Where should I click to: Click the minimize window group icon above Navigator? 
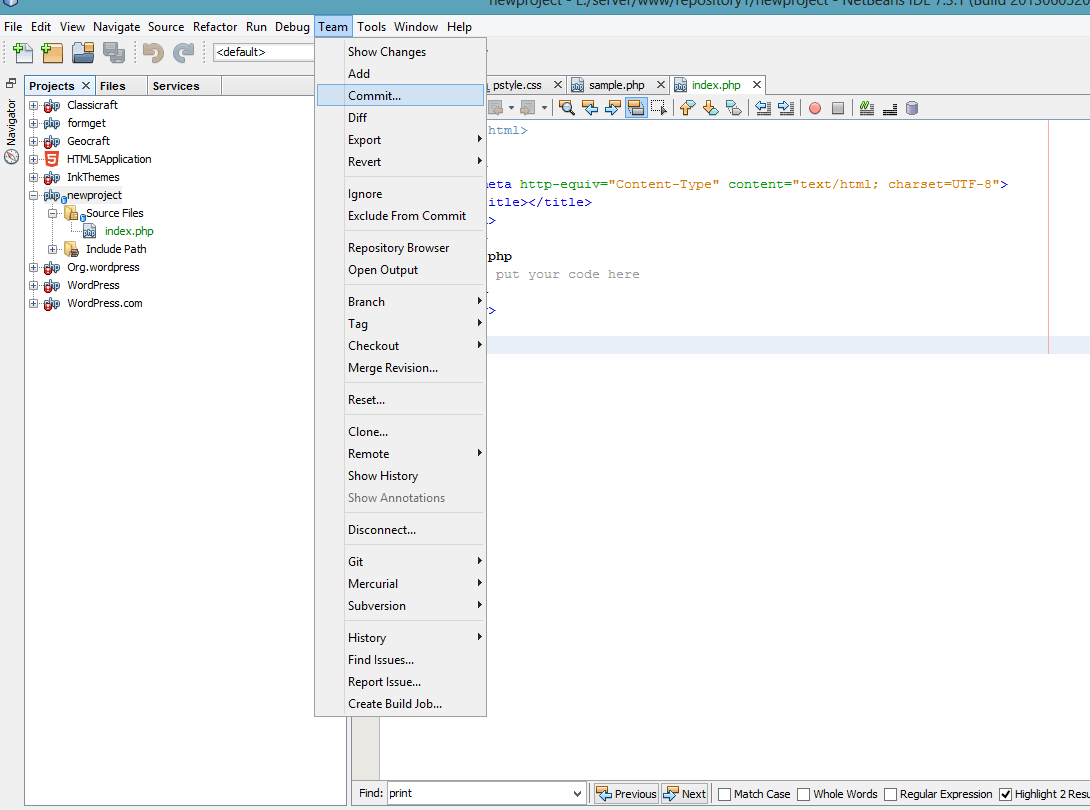point(11,83)
